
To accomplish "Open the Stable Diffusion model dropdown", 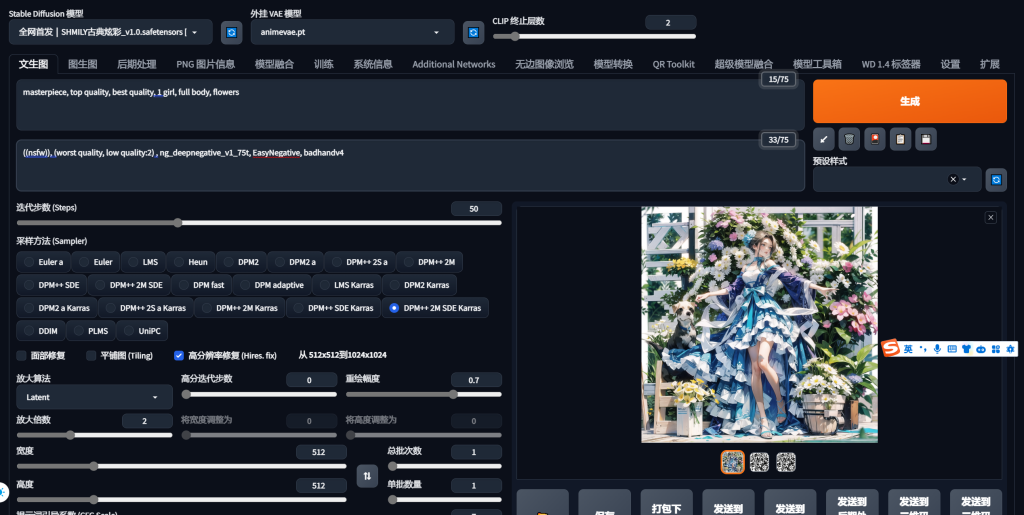I will (110, 33).
